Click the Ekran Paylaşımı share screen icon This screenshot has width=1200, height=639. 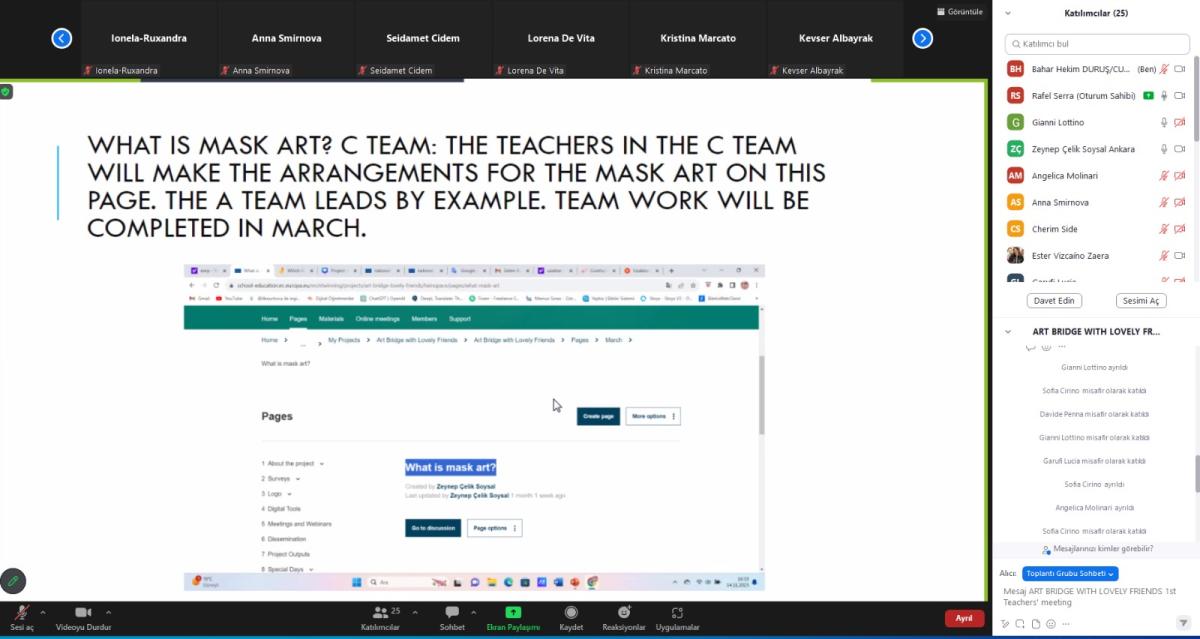click(513, 612)
